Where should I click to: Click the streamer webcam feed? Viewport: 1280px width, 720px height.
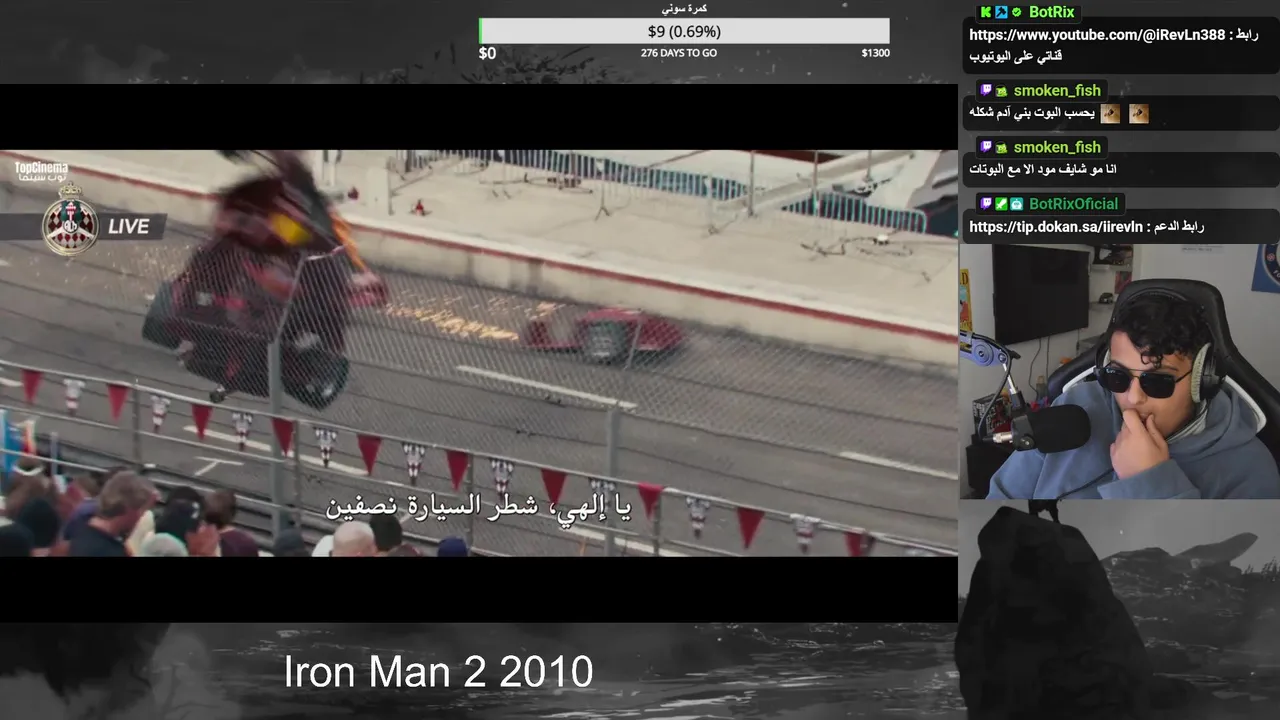click(x=1120, y=372)
